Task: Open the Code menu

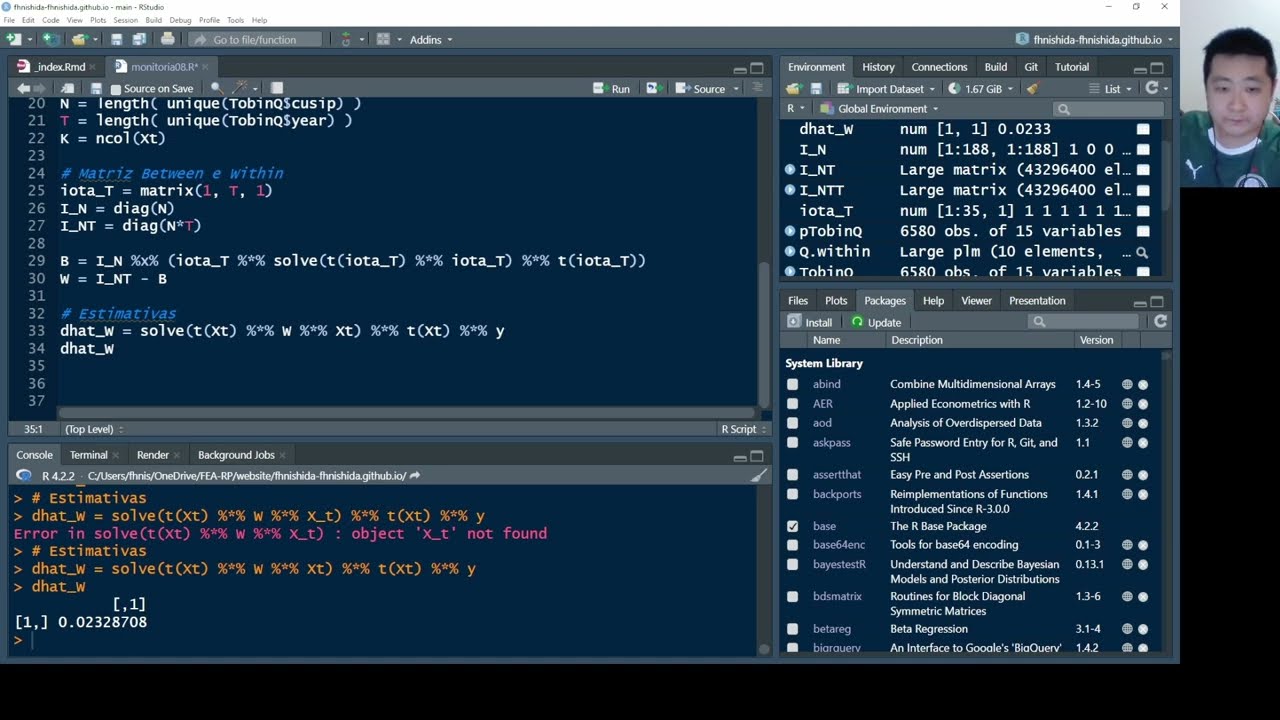Action: pyautogui.click(x=50, y=20)
